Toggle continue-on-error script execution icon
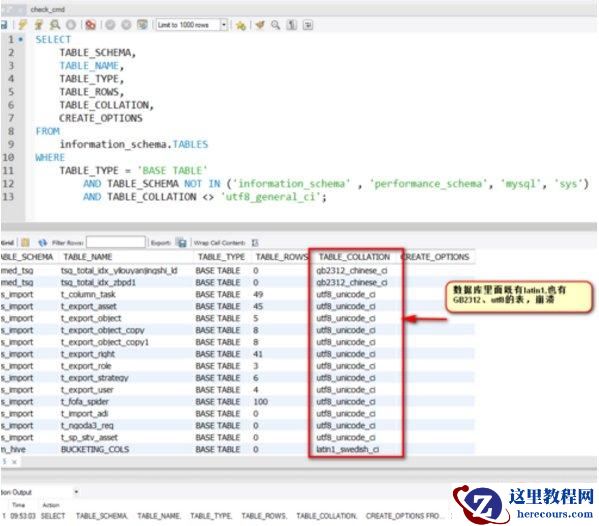599x526 pixels. coord(91,25)
